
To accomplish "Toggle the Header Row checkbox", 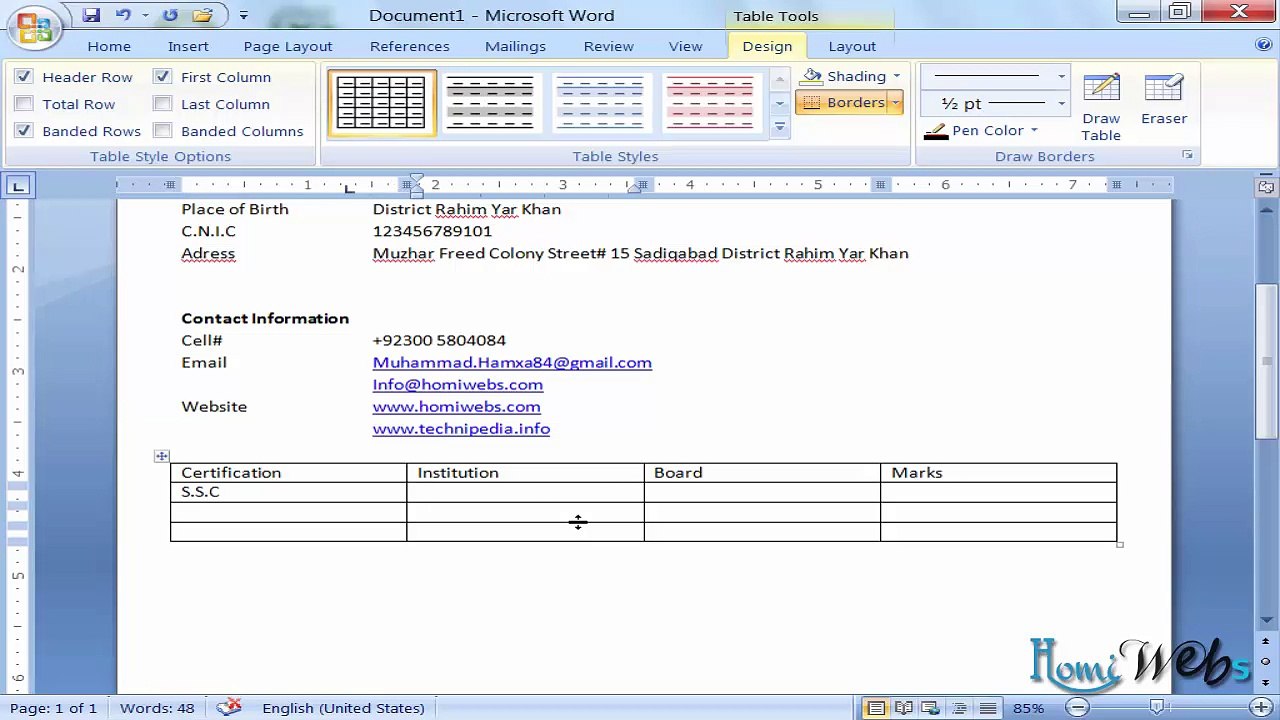I will 24,77.
